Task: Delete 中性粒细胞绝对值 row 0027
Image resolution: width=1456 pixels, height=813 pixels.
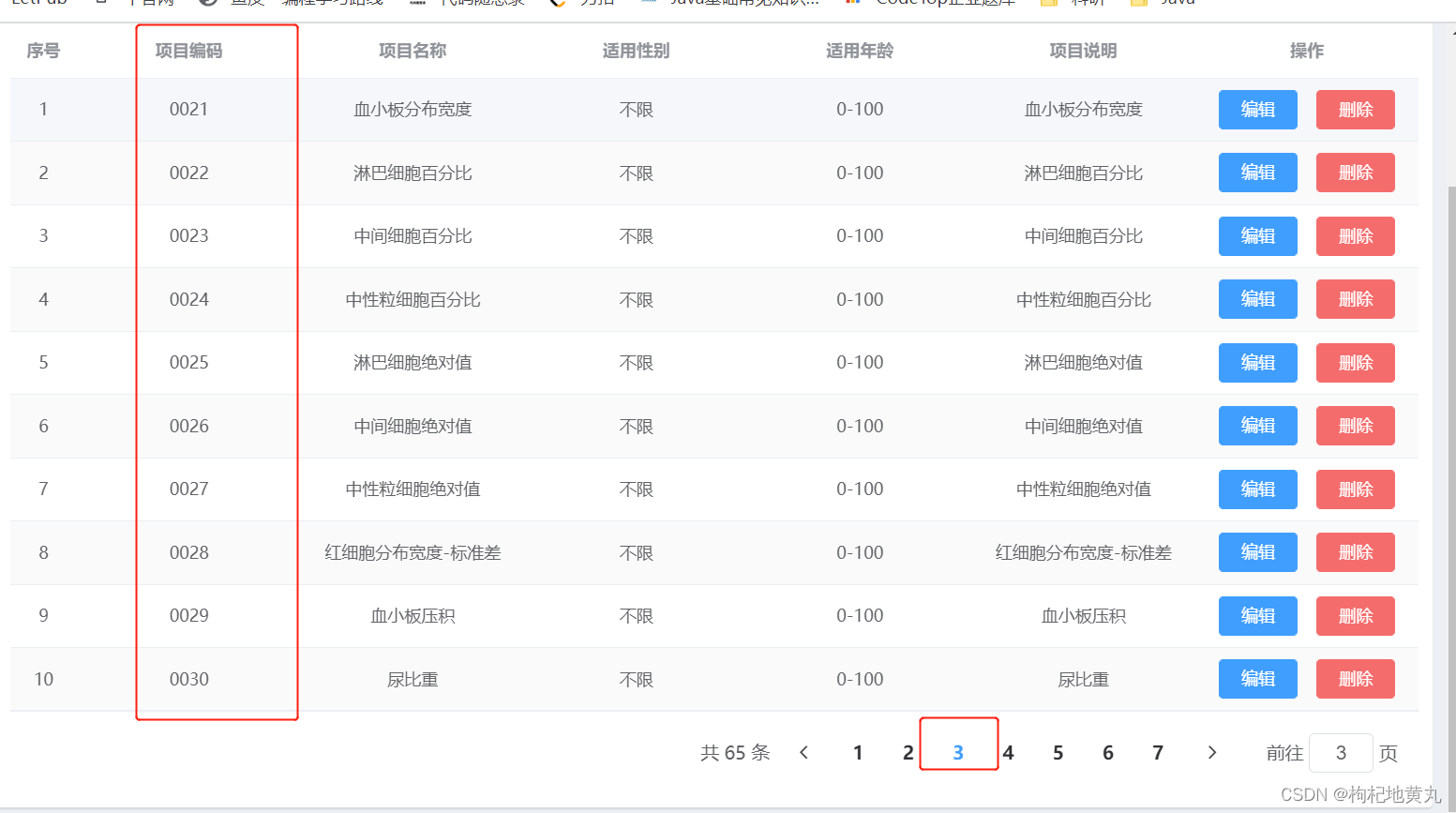Action: point(1355,489)
